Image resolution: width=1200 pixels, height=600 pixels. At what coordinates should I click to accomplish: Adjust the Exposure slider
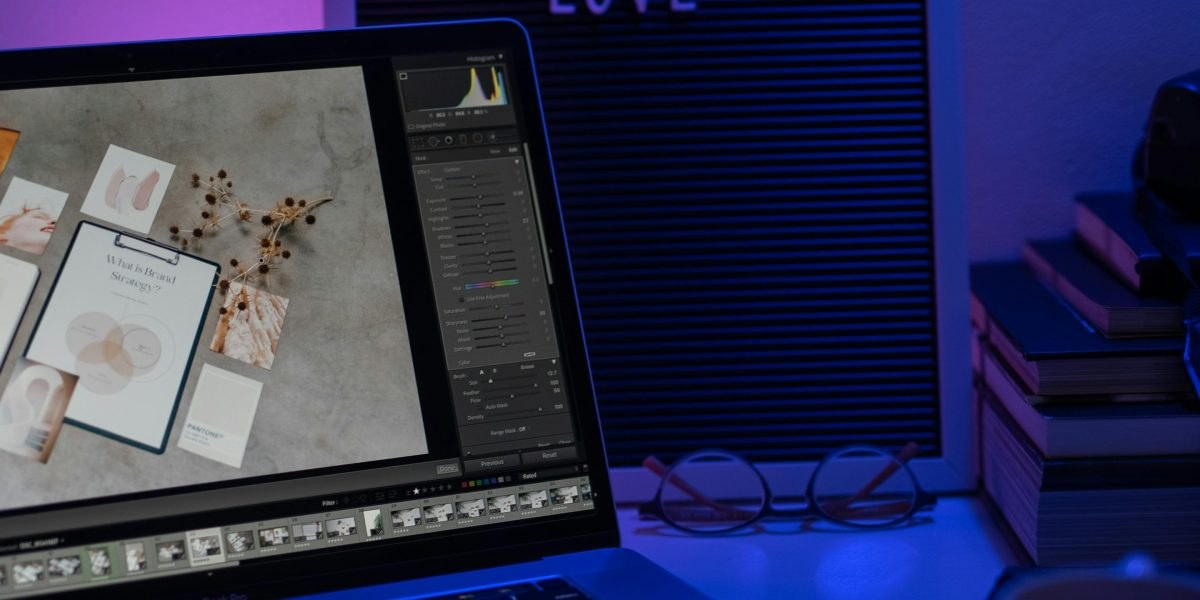477,198
